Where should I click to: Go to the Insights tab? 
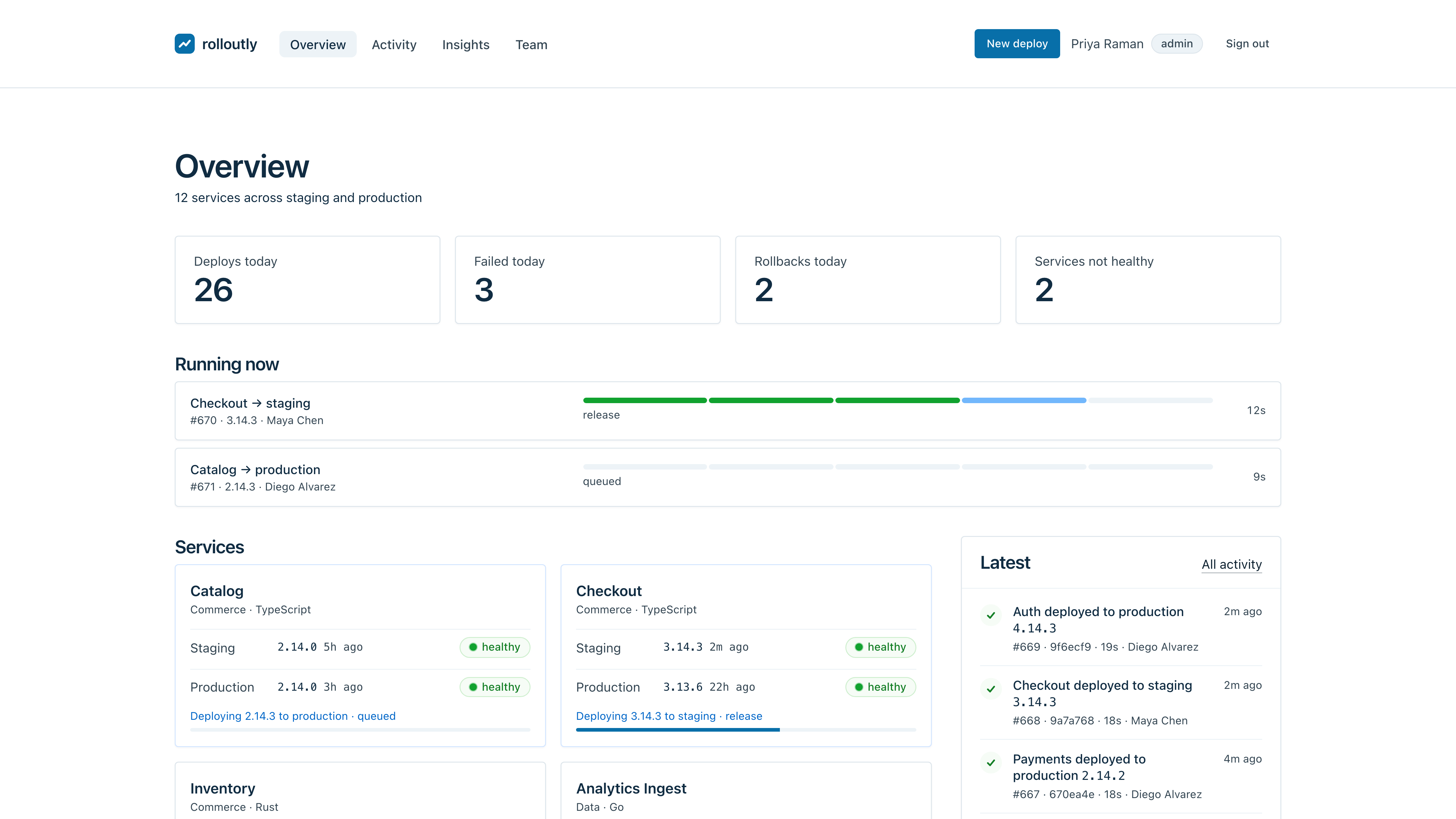click(466, 44)
